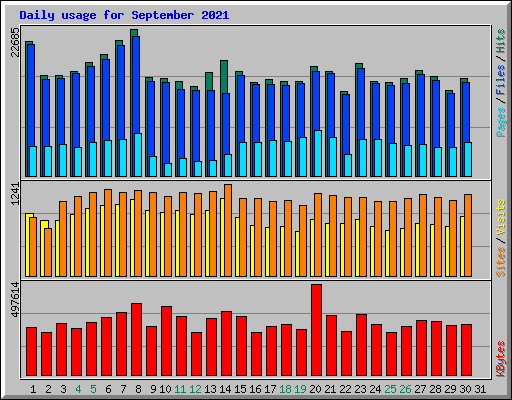Viewport: 512px width, 400px height.
Task: Select day 20 on the x-axis
Action: 315,389
